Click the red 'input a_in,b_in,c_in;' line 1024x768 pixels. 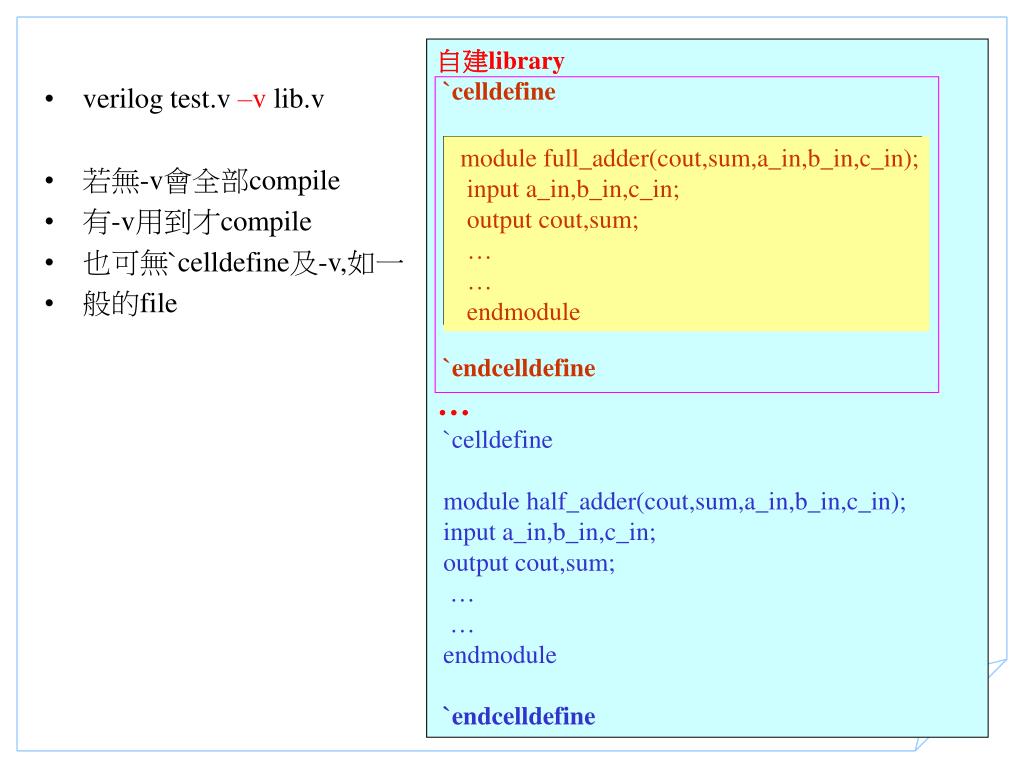coord(573,189)
